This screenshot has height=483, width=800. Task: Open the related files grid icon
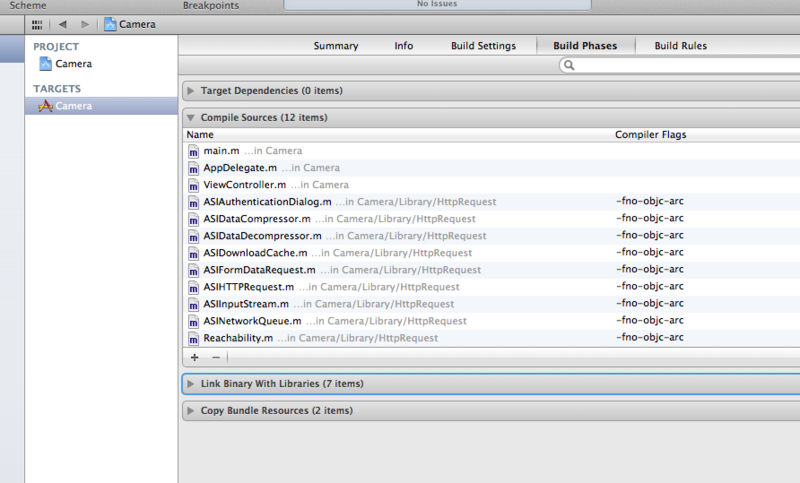click(37, 24)
